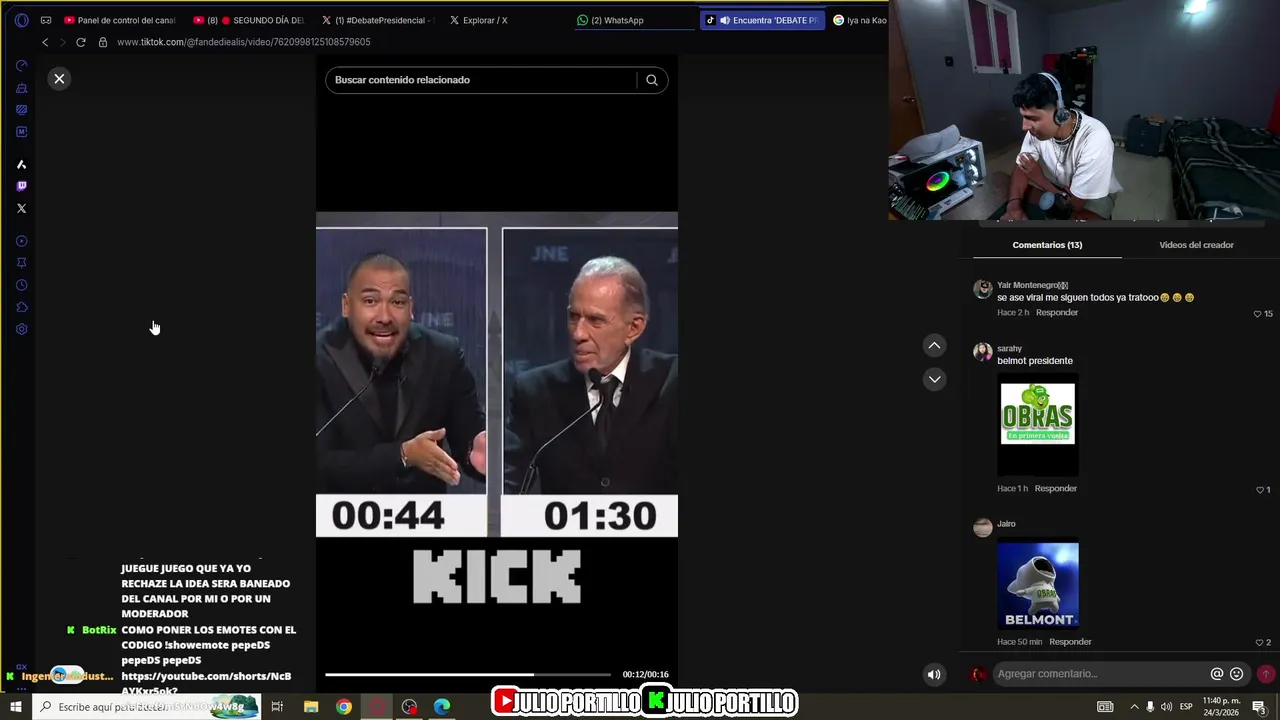
Task: Post comment with red arrow button
Action: 1266,674
